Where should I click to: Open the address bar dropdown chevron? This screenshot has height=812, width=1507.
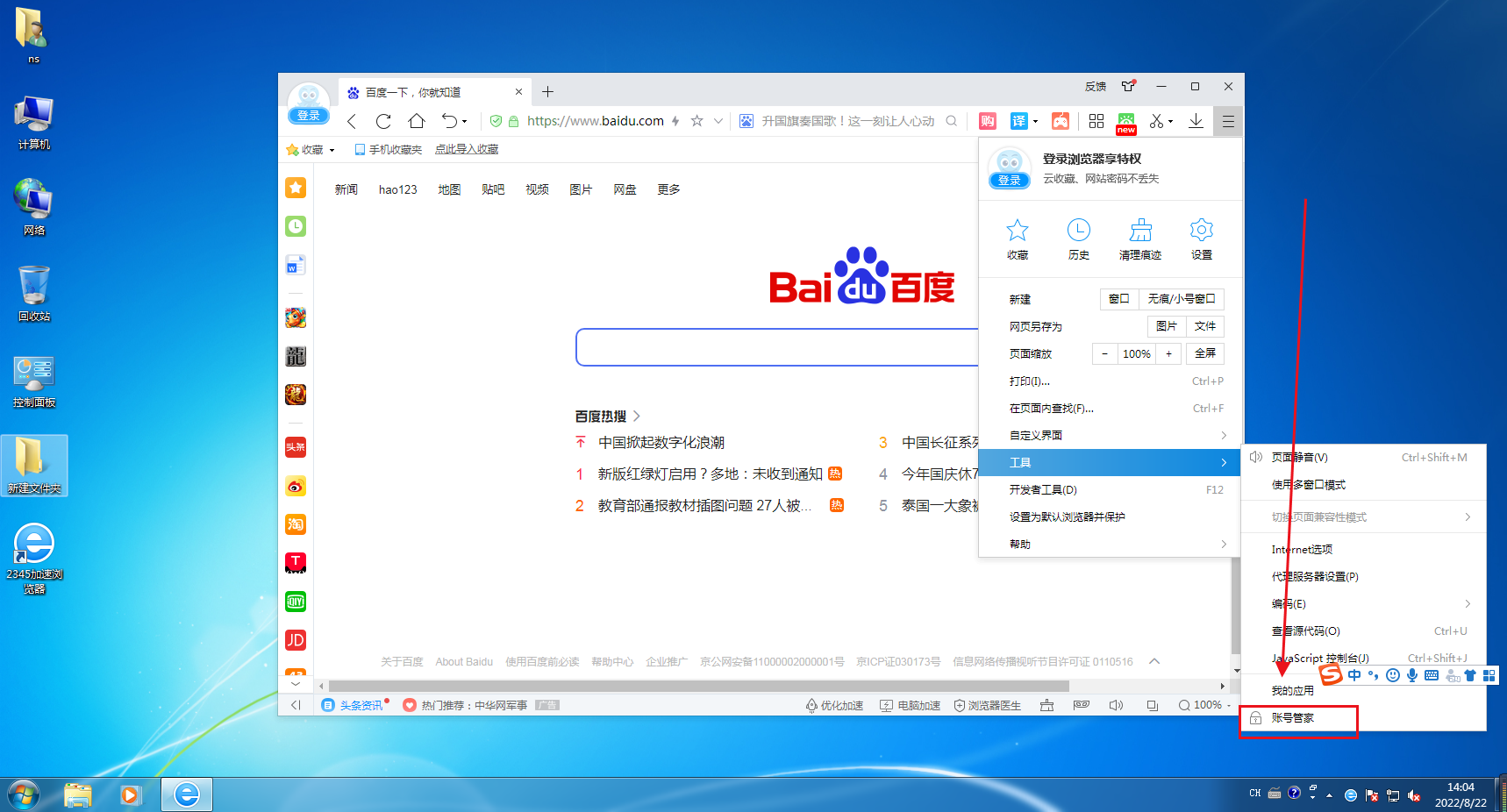pyautogui.click(x=718, y=121)
